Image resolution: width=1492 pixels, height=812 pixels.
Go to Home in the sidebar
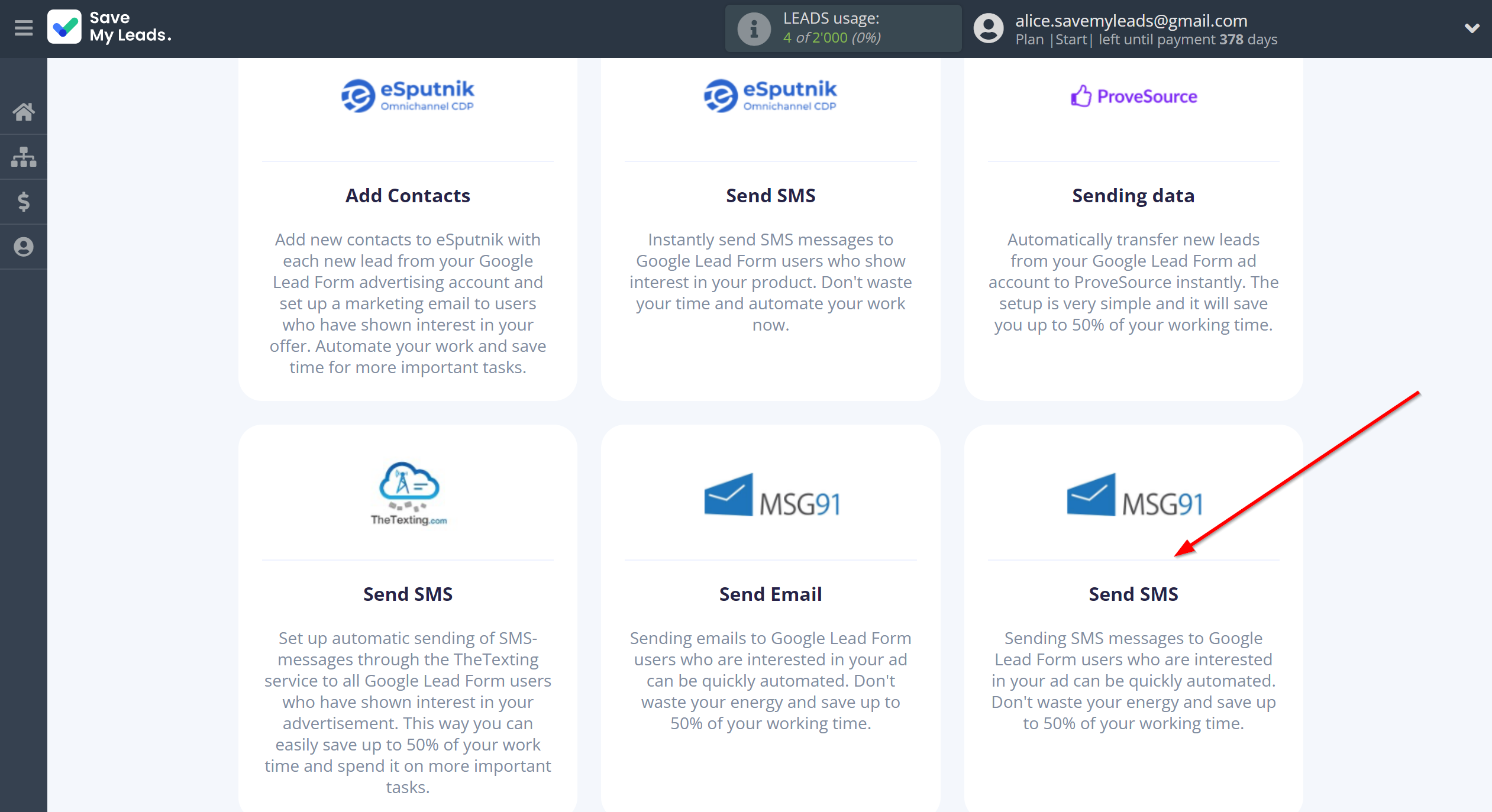pyautogui.click(x=24, y=112)
